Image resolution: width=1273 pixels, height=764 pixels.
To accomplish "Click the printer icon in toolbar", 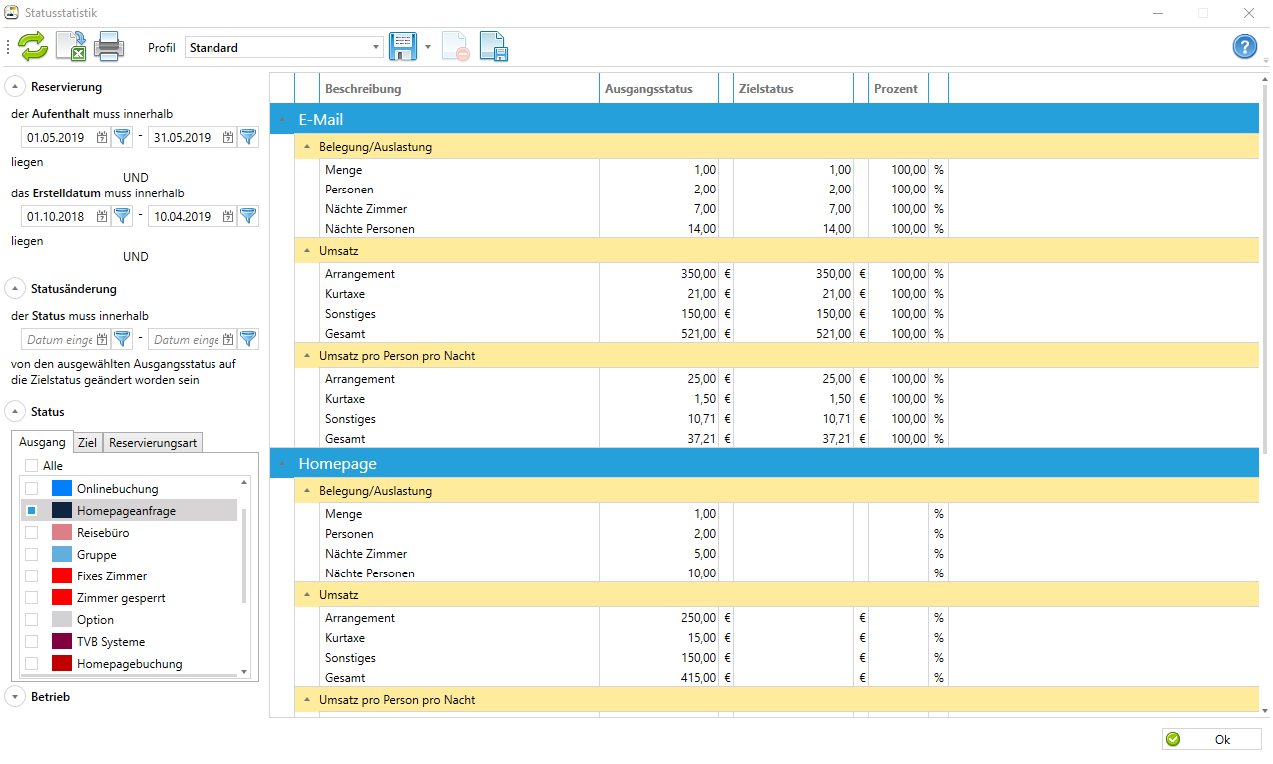I will [x=108, y=47].
